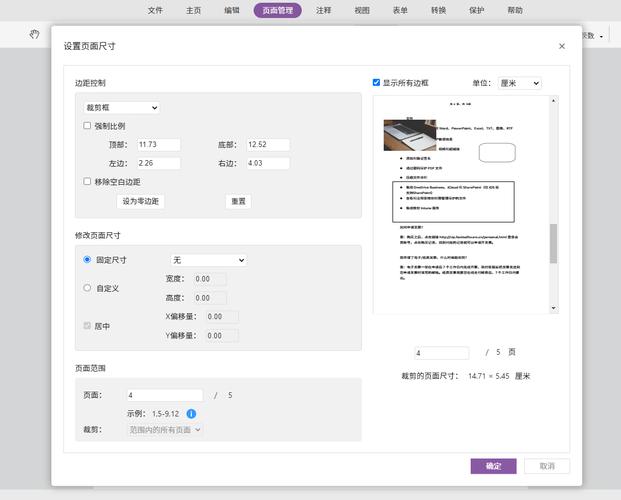Open the 帮助 tab
The height and width of the screenshot is (500, 621).
[x=515, y=10]
